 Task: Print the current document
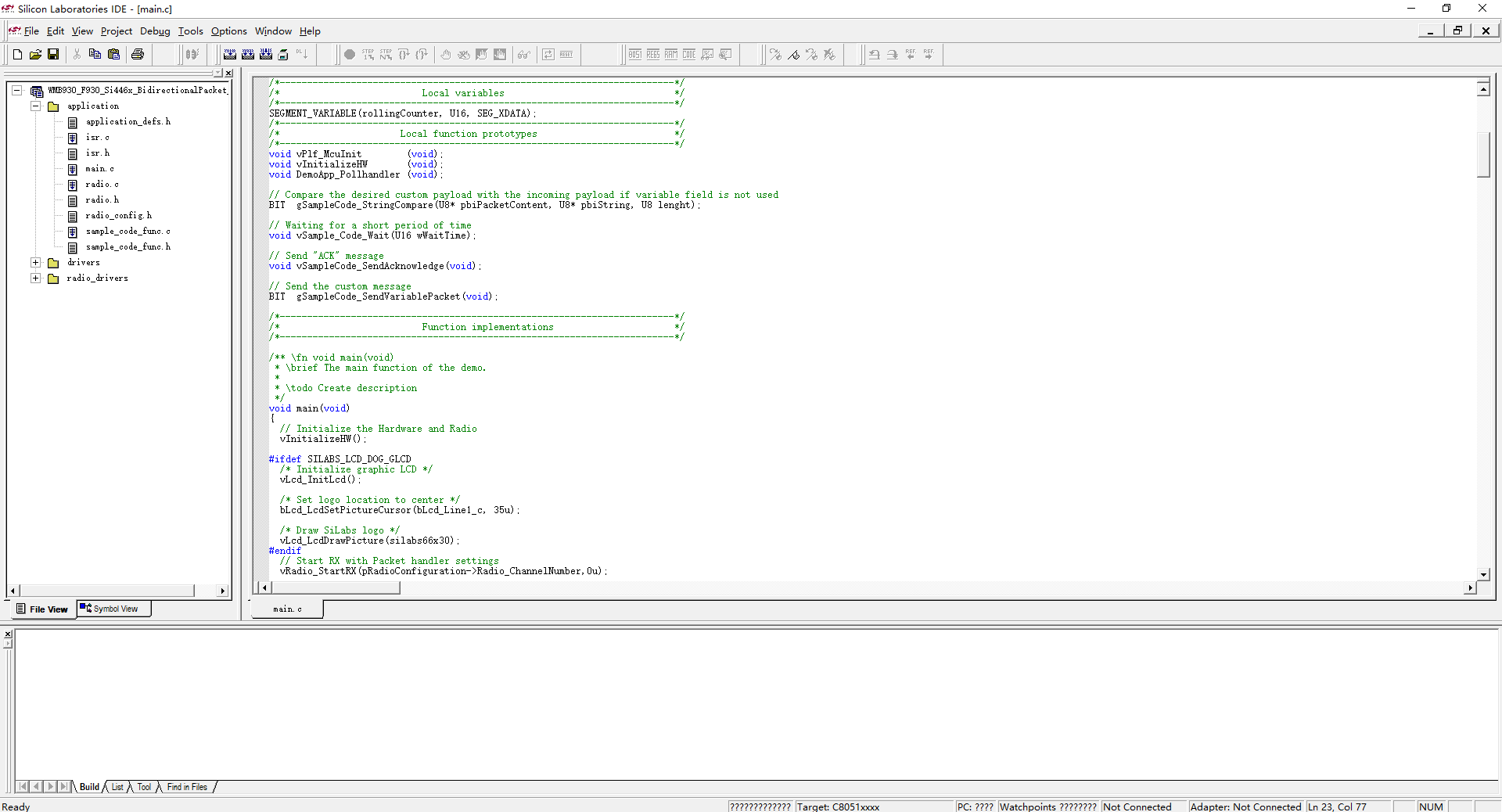(x=138, y=54)
